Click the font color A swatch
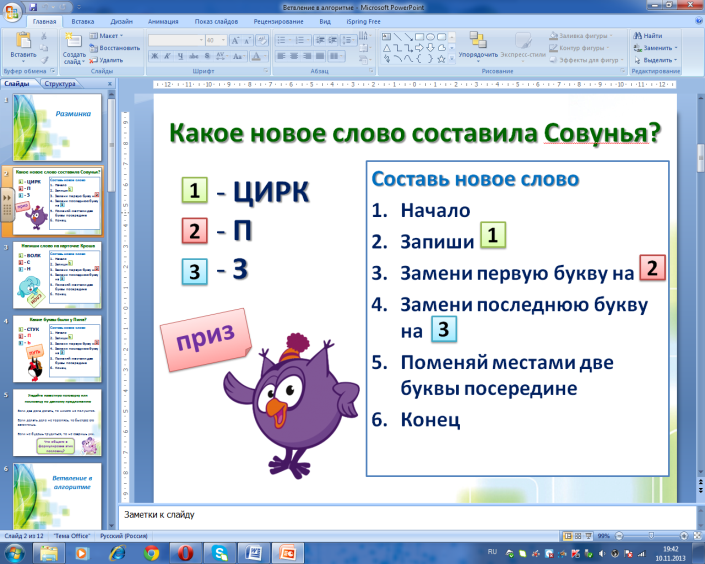The height and width of the screenshot is (564, 705). (x=256, y=56)
